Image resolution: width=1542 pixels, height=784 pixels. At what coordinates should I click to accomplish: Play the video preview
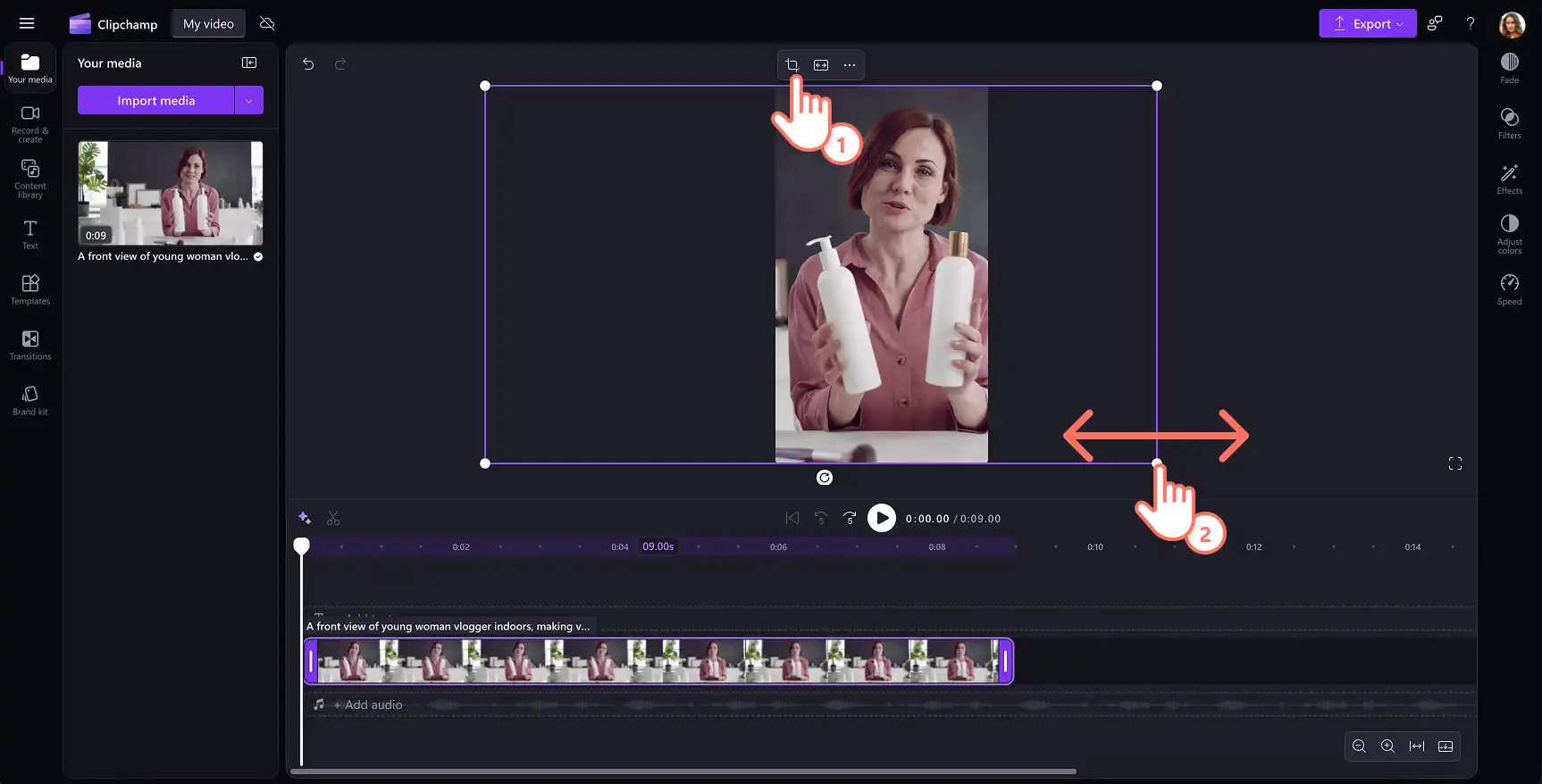[x=881, y=518]
